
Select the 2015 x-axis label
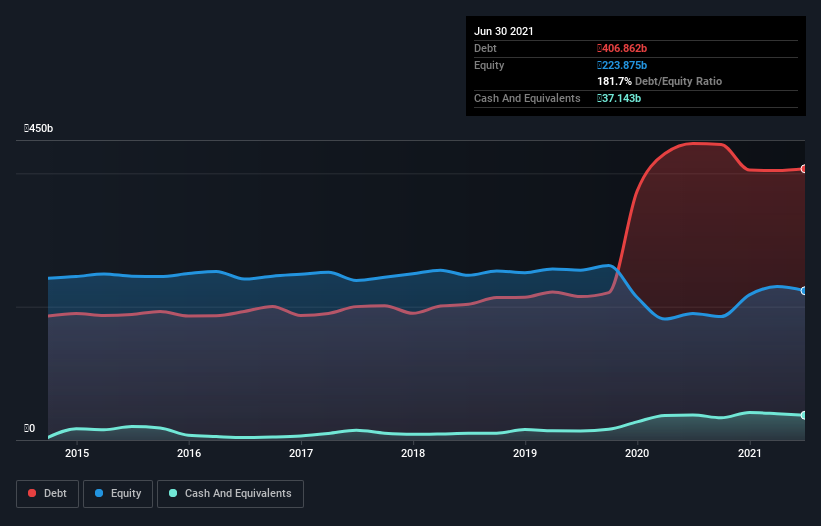pos(77,453)
